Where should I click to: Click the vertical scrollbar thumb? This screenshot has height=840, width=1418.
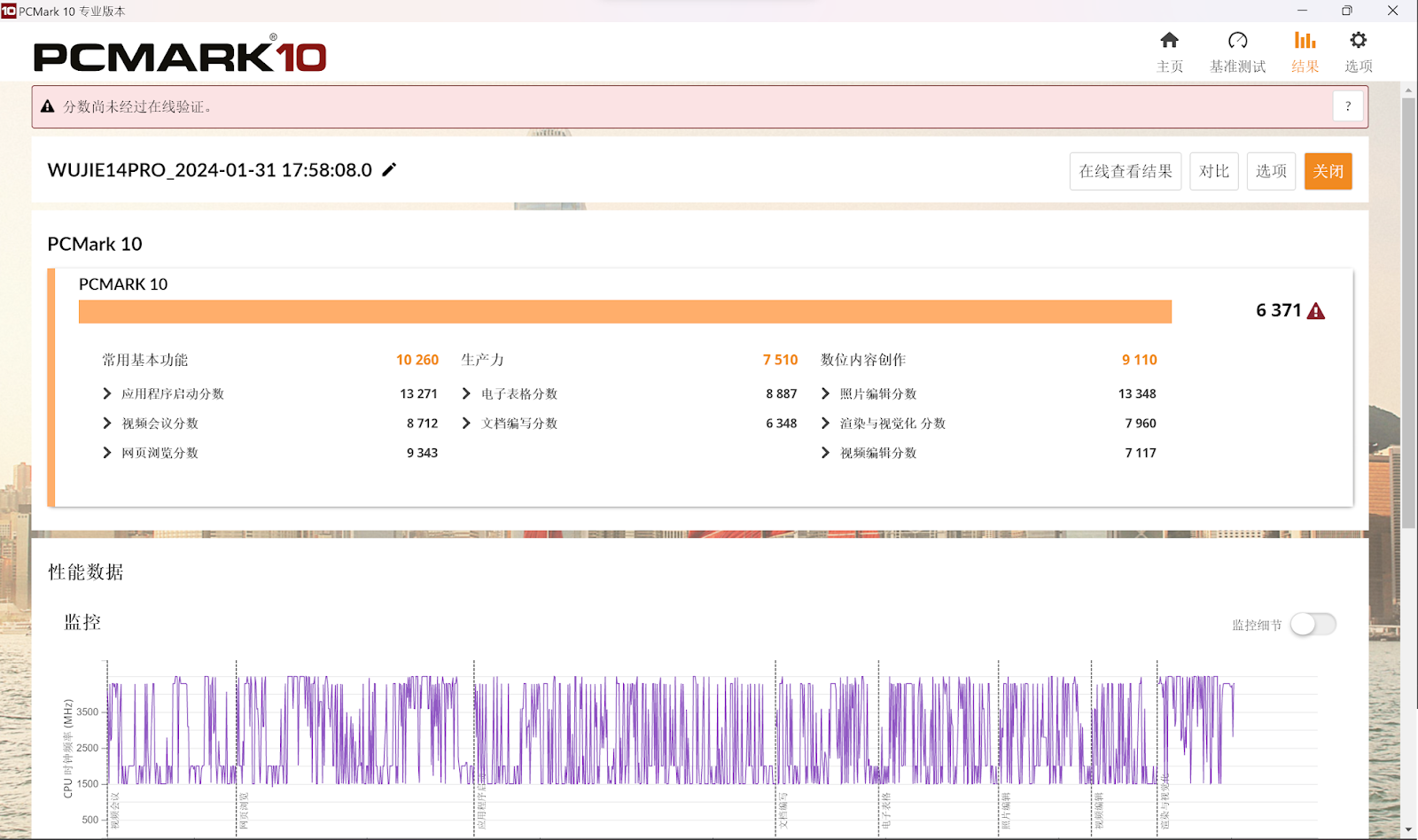coord(1408,314)
